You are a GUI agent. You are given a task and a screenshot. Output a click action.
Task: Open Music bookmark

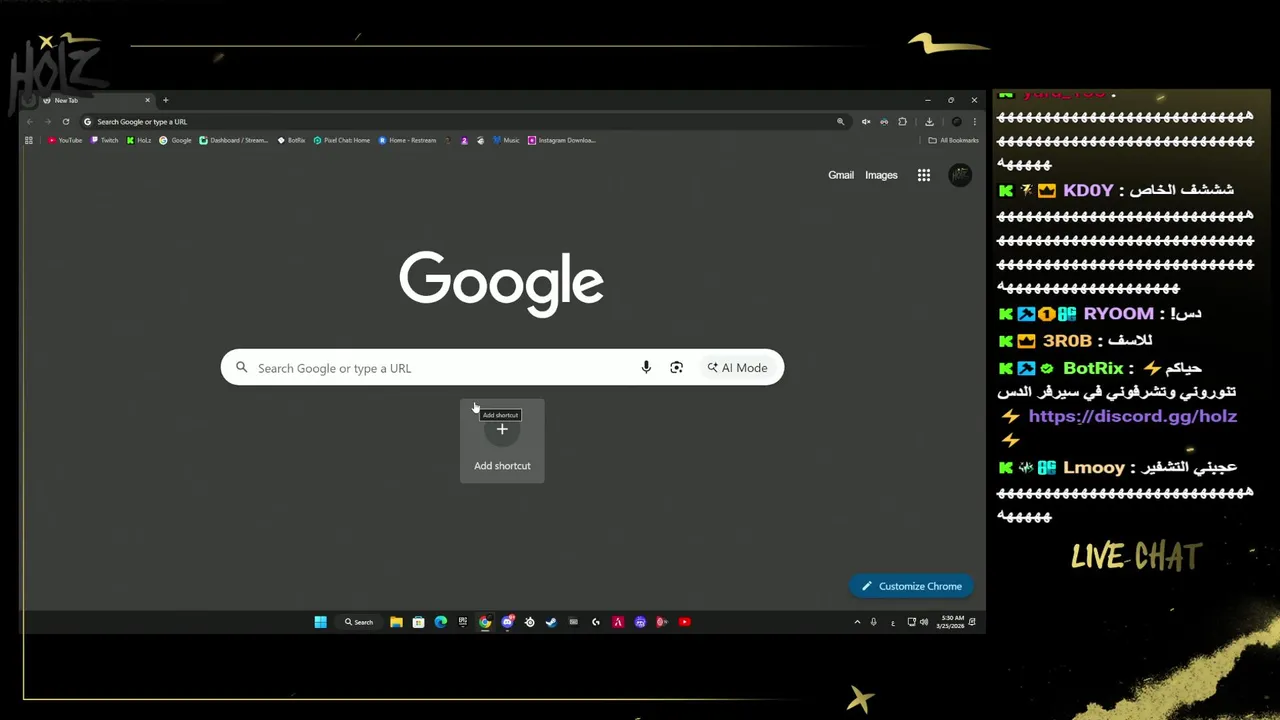(x=506, y=140)
